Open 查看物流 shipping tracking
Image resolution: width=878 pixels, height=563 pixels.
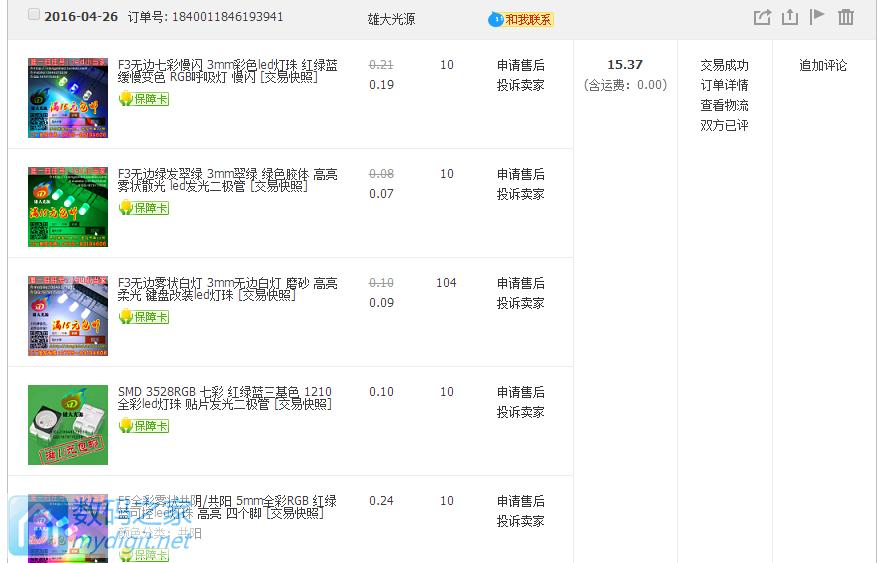click(725, 105)
